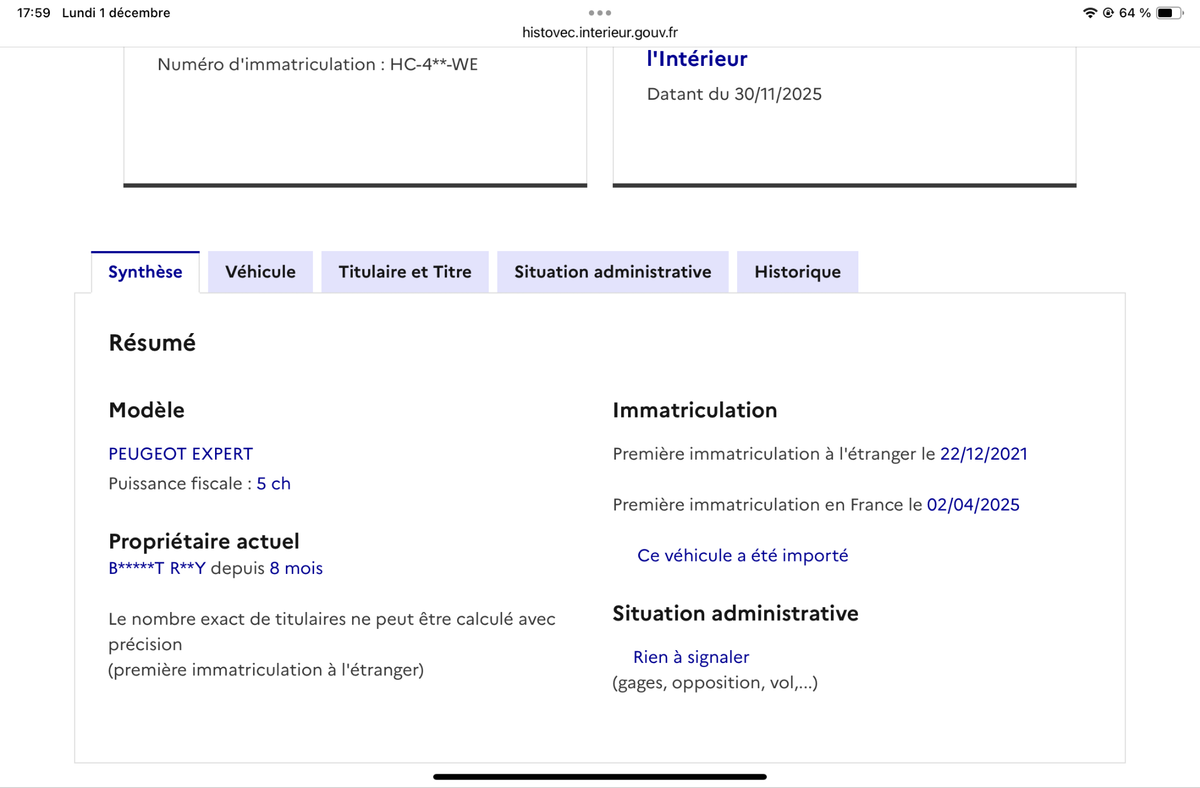Click the current owner name B*****T R**Y
The height and width of the screenshot is (788, 1200).
click(157, 569)
